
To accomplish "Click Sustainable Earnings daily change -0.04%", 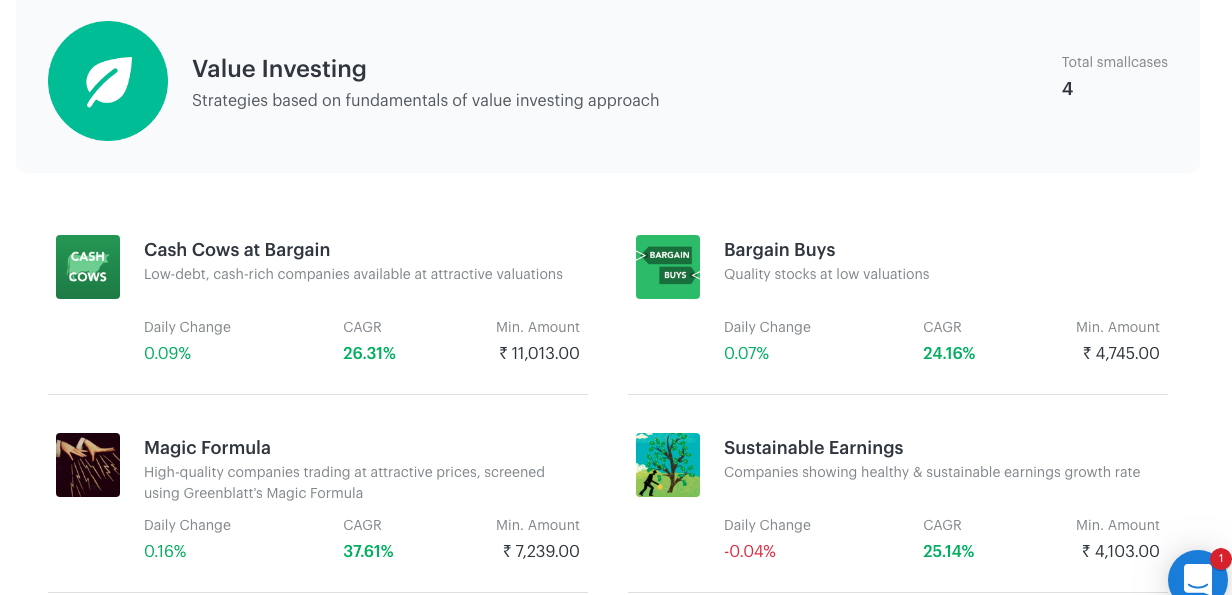I will [x=750, y=551].
